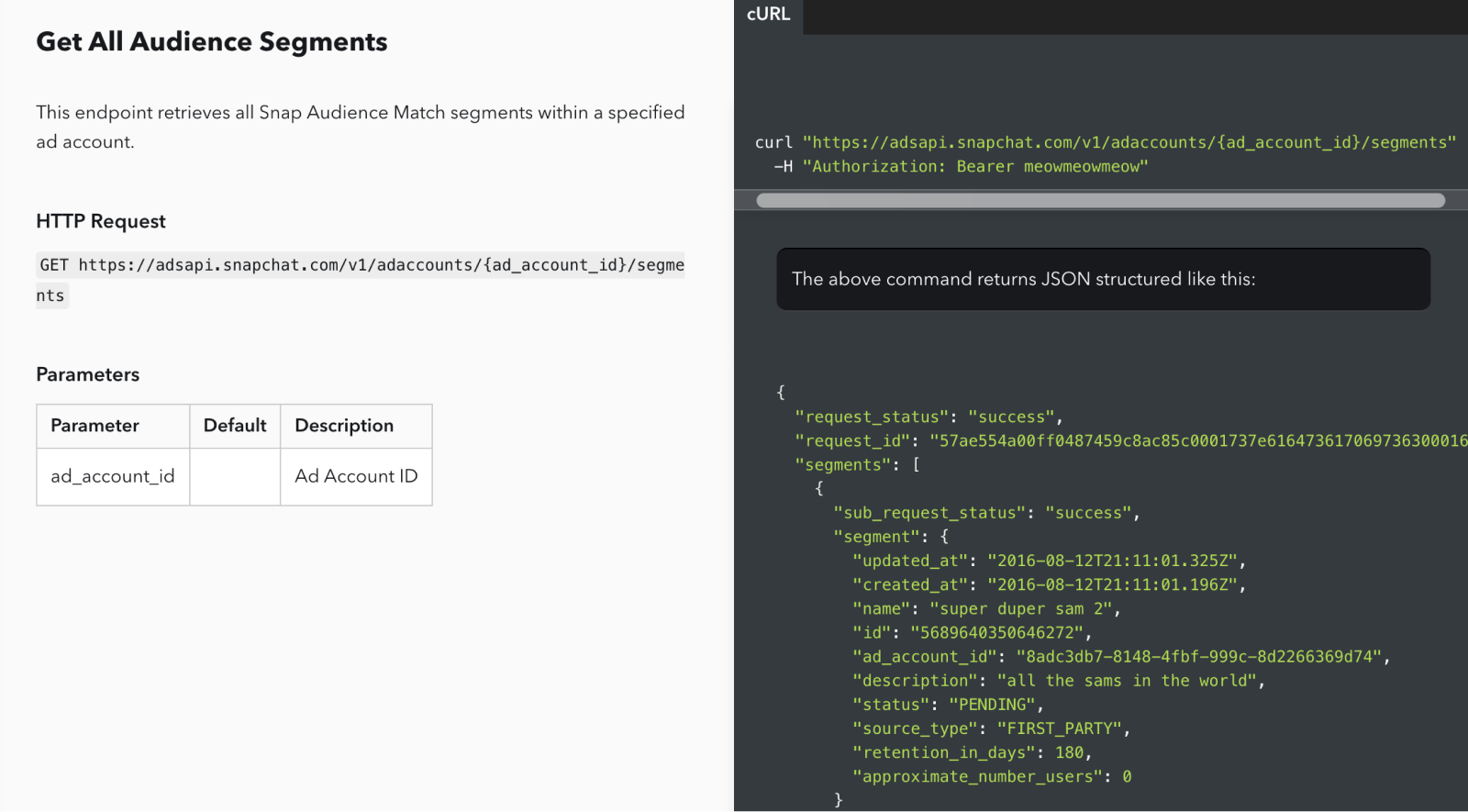Click the retention_in_days value 180
Viewport: 1468px width, 812px height.
coord(1069,752)
